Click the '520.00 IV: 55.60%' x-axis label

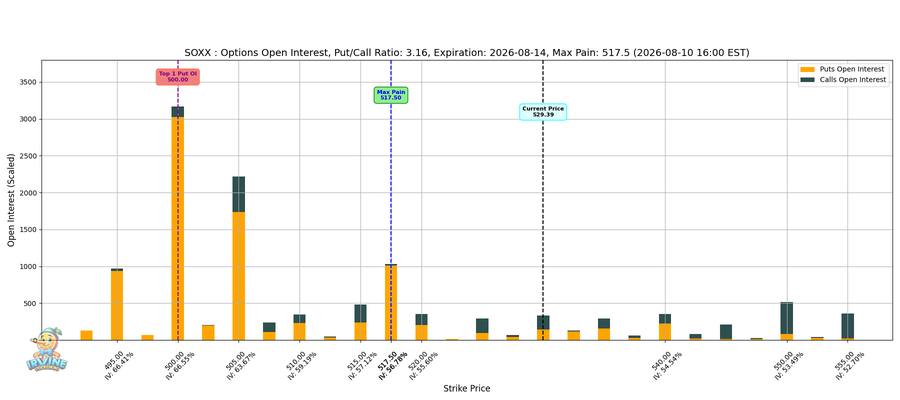coord(421,366)
